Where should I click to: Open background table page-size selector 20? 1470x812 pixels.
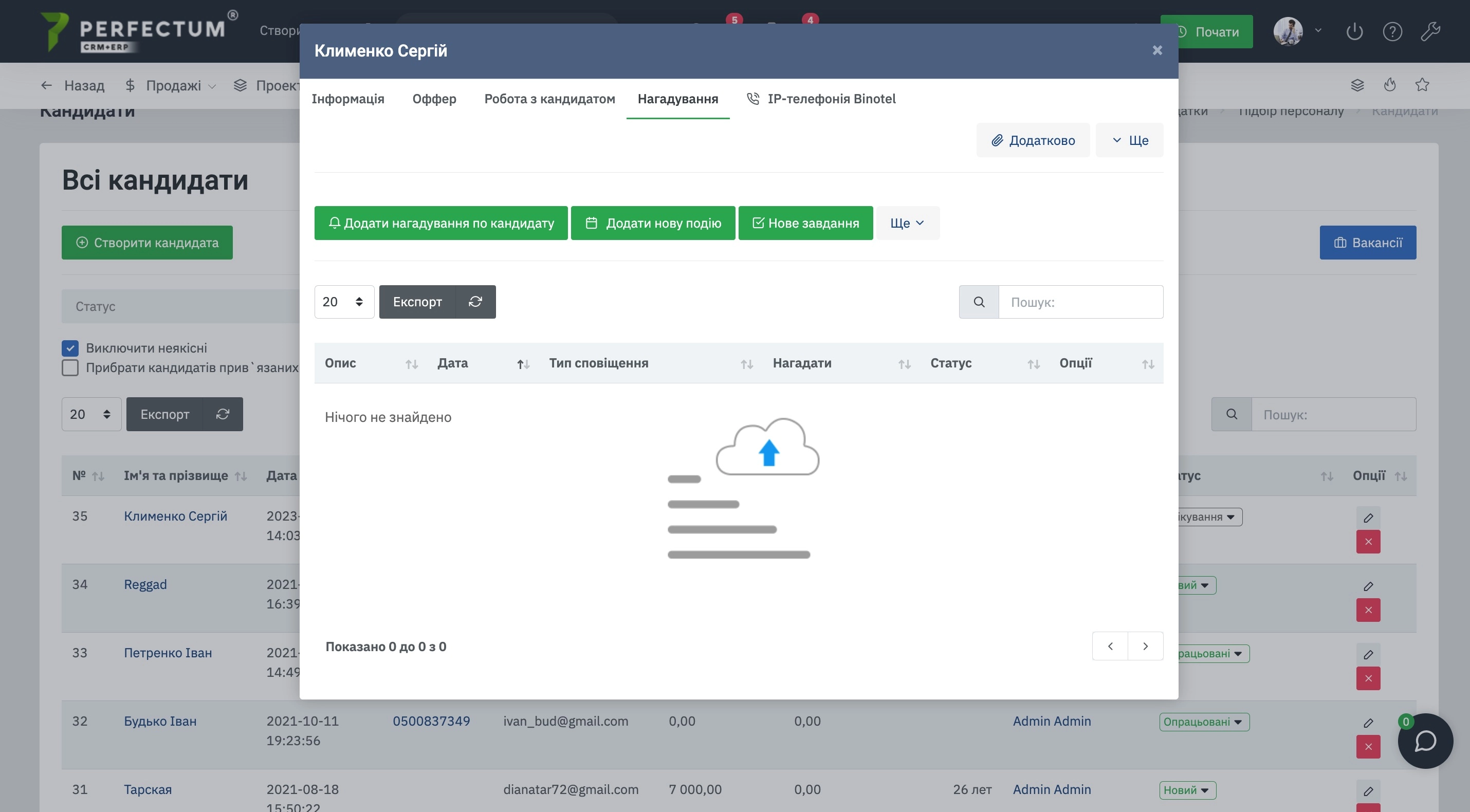point(91,414)
